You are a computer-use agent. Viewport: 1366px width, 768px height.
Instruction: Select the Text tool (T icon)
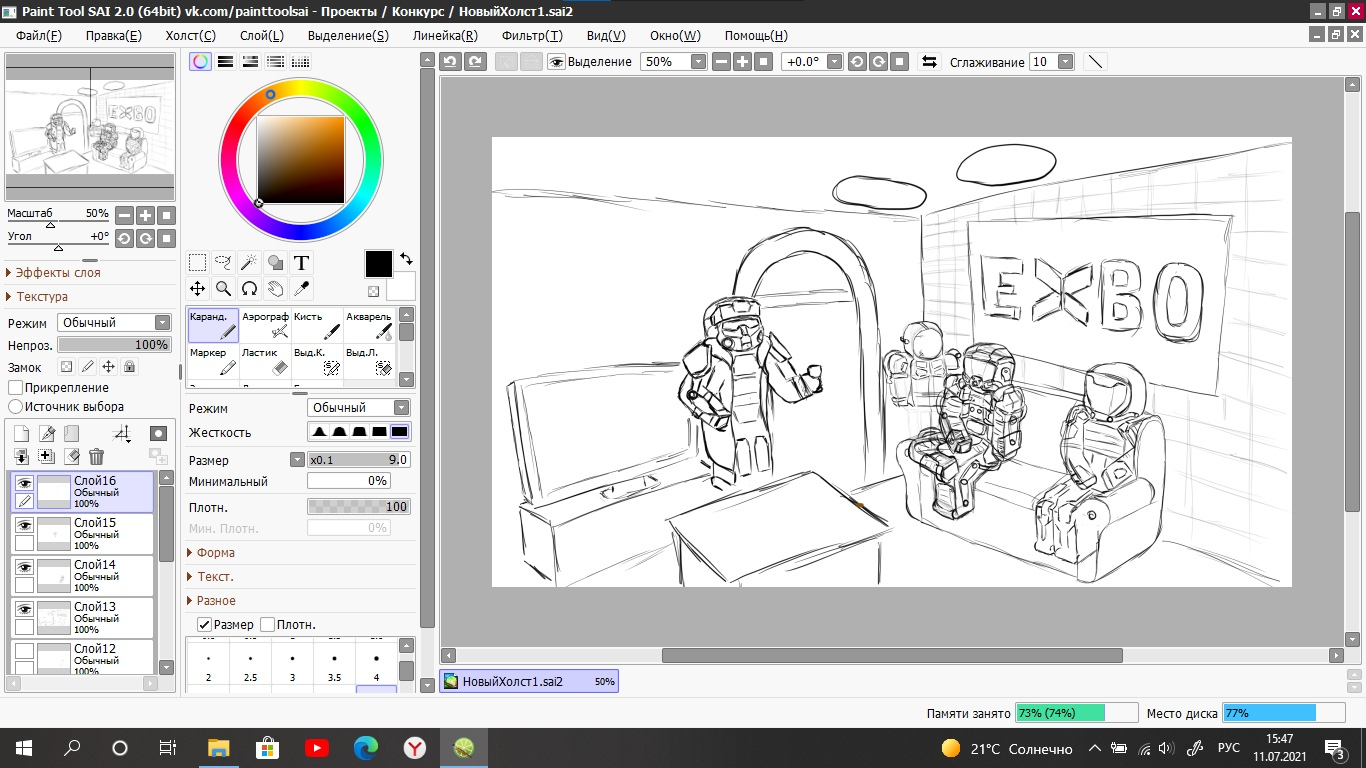coord(301,263)
